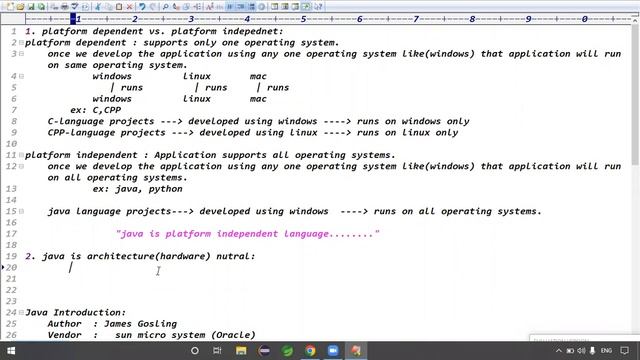Viewport: 640px width, 360px height.
Task: Click the ENG language indicator
Action: 606,351
